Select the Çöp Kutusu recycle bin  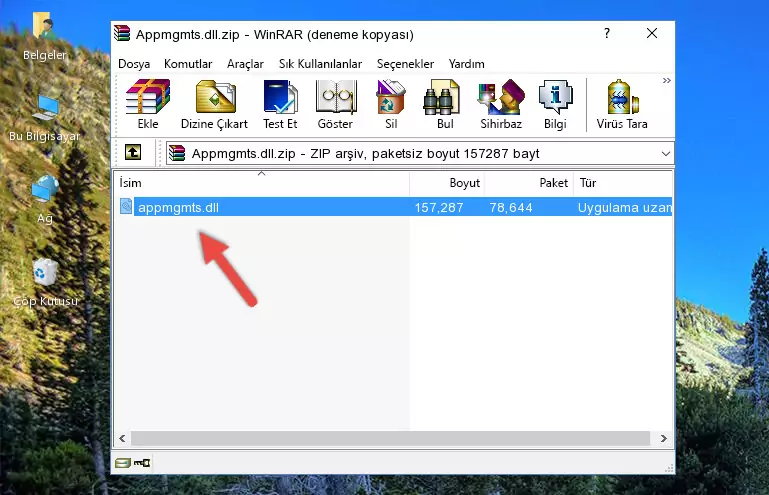[45, 282]
